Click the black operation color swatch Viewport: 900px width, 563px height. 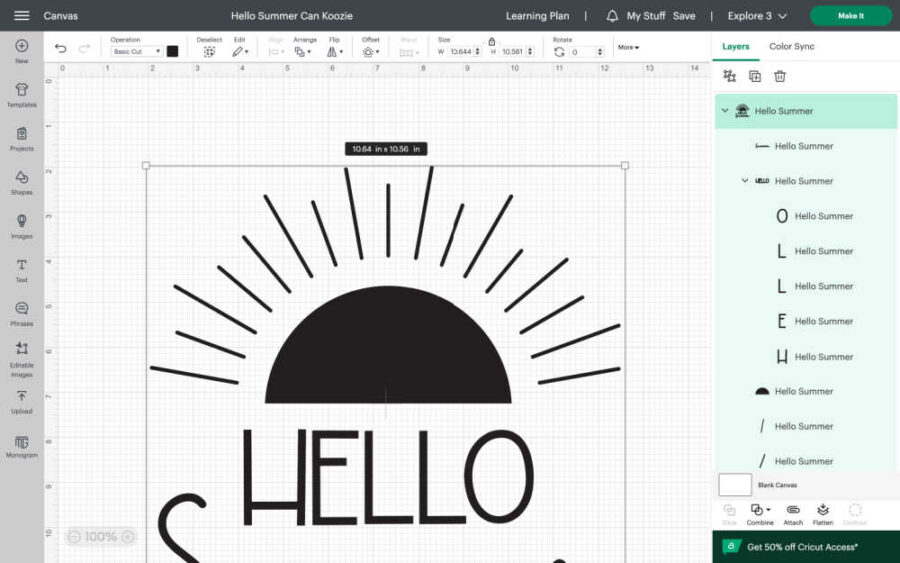(x=173, y=51)
